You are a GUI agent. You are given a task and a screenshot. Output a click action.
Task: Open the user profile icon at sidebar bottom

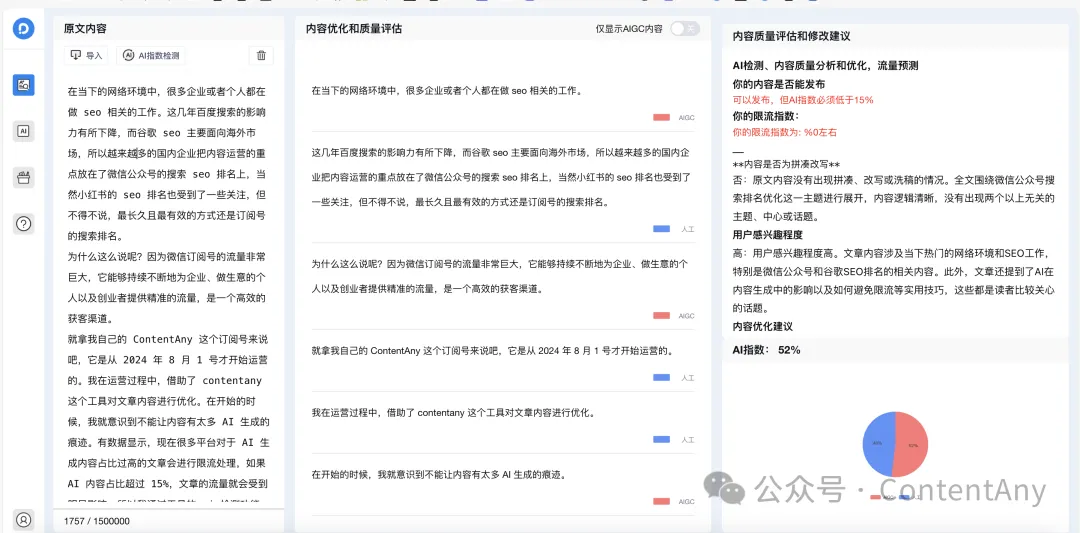pos(24,519)
